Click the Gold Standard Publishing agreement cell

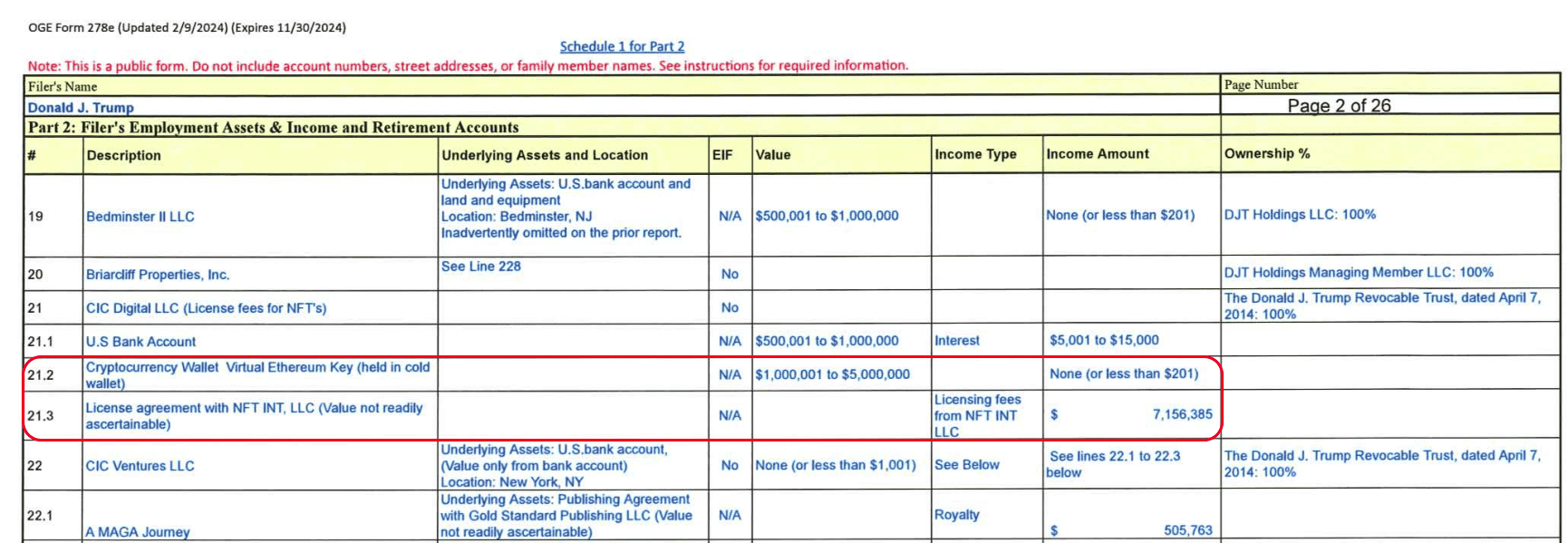pos(566,516)
